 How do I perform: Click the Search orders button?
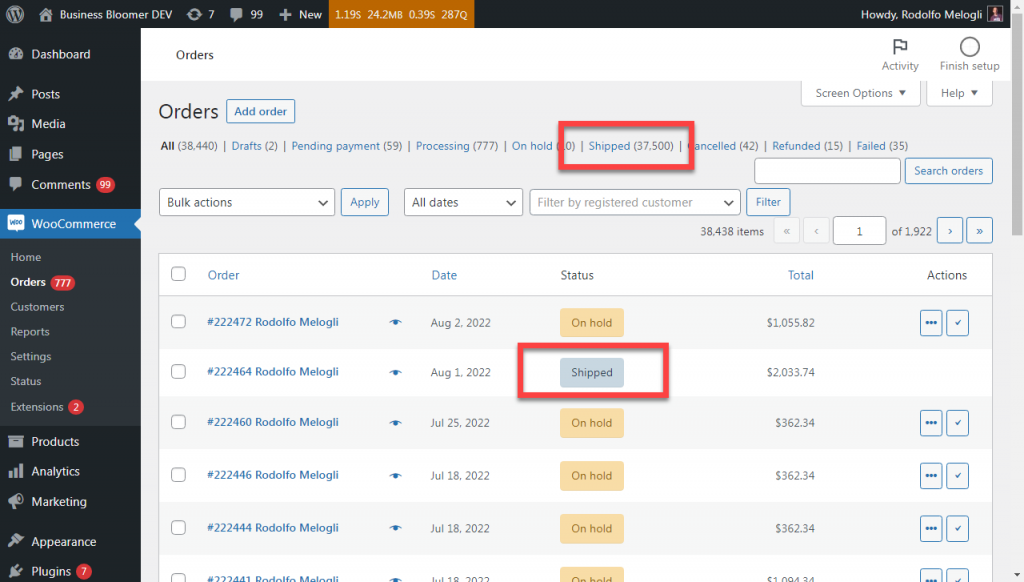(x=948, y=171)
